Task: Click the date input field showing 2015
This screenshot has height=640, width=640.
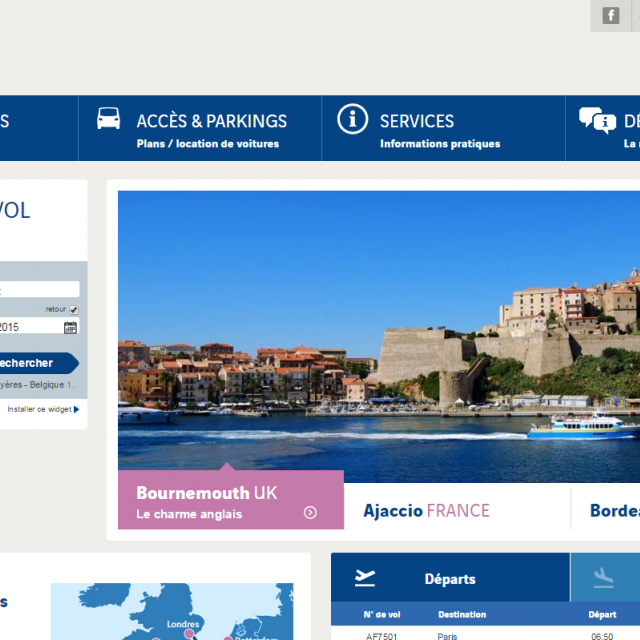Action: pyautogui.click(x=28, y=327)
